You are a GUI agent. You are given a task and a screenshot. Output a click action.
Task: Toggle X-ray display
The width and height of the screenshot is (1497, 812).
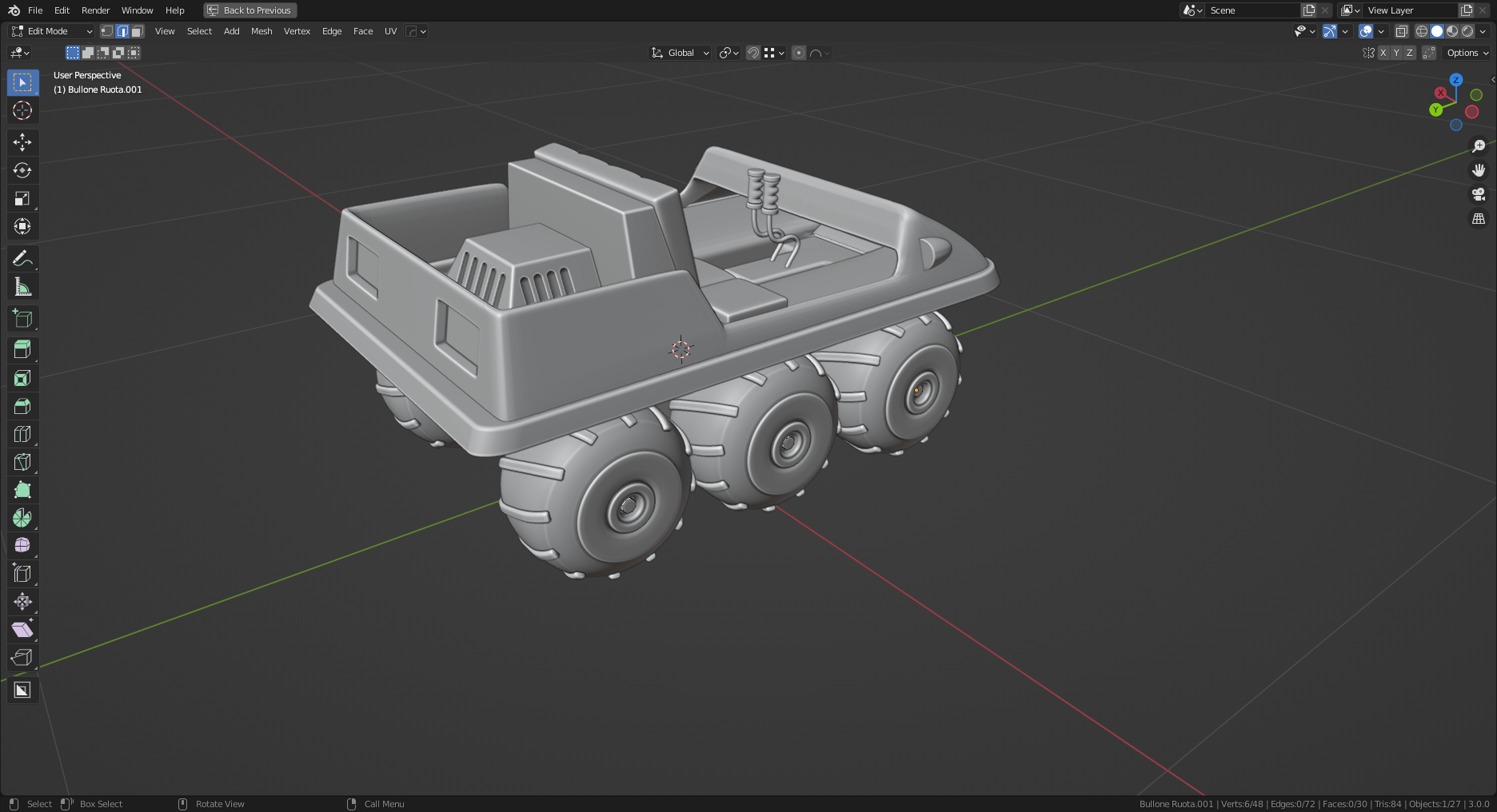coord(1401,31)
